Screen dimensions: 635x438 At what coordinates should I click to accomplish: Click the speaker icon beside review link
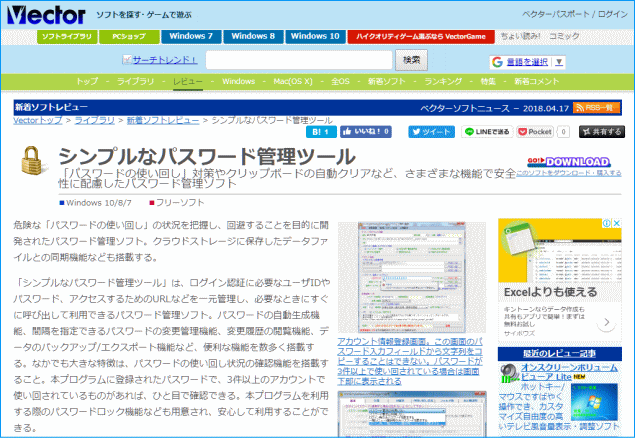click(x=509, y=373)
